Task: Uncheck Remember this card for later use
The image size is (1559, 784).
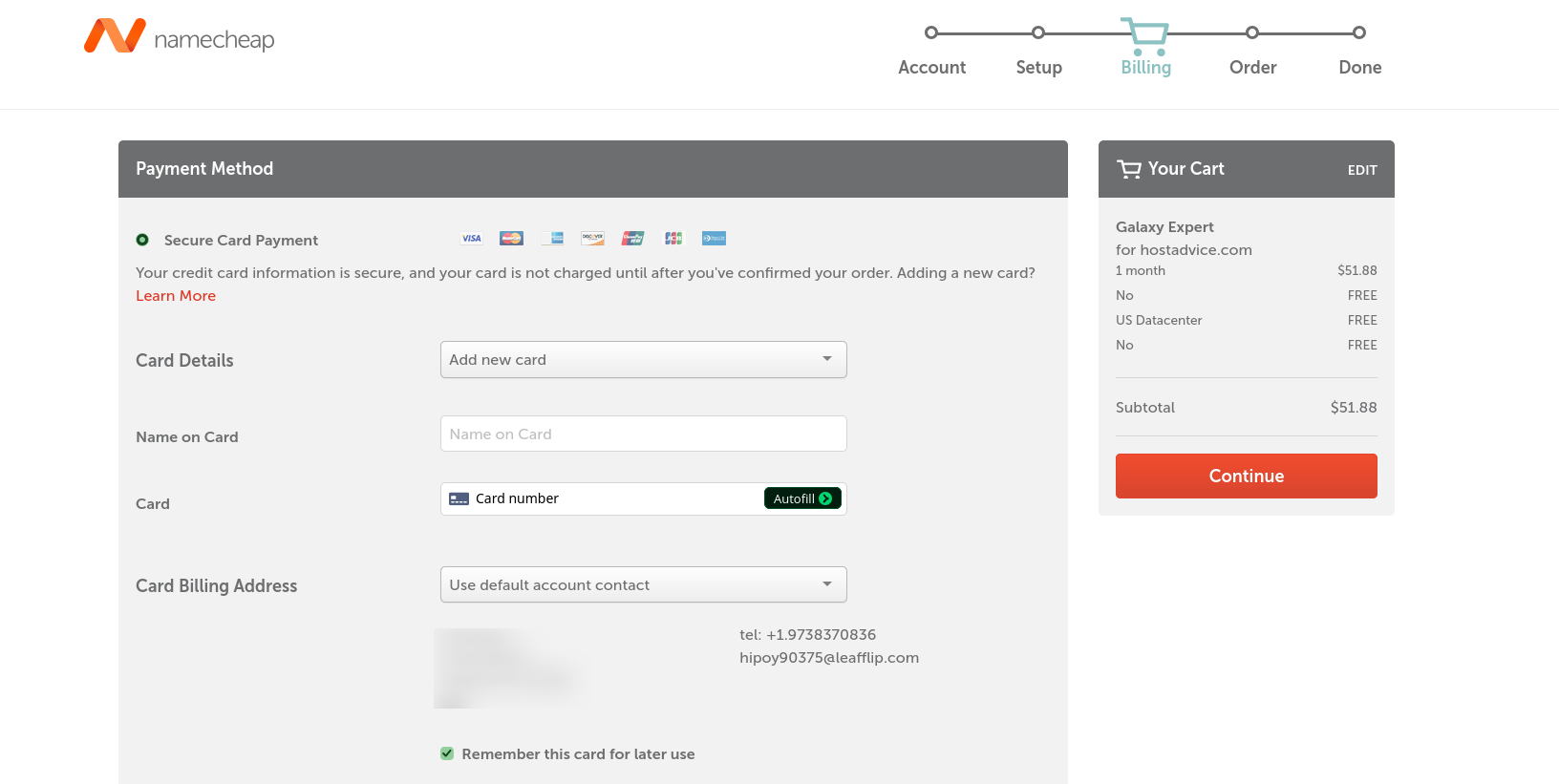Action: tap(447, 753)
